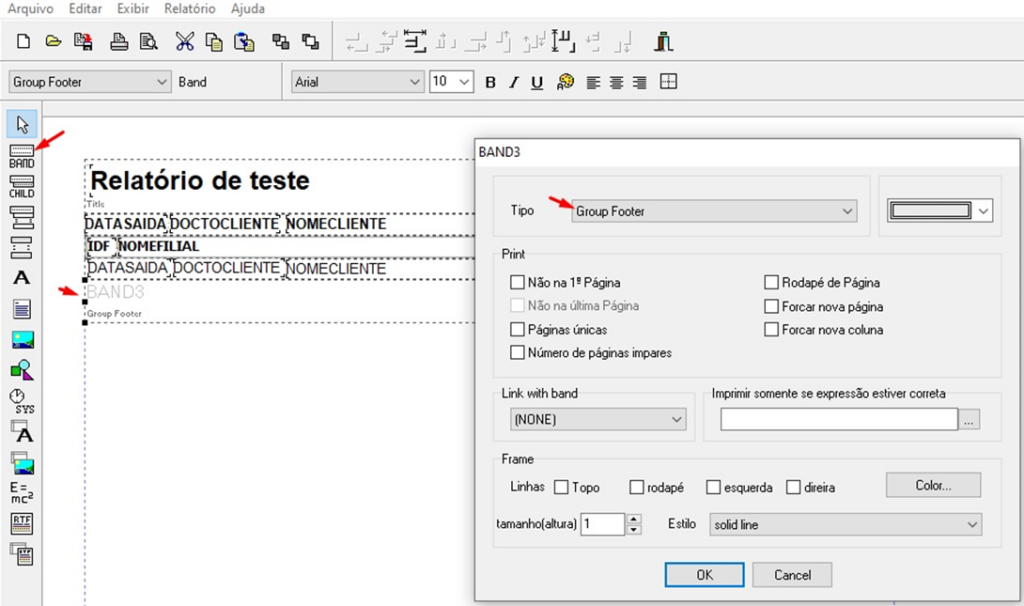Click the Color... button
This screenshot has width=1024, height=606.
(933, 485)
